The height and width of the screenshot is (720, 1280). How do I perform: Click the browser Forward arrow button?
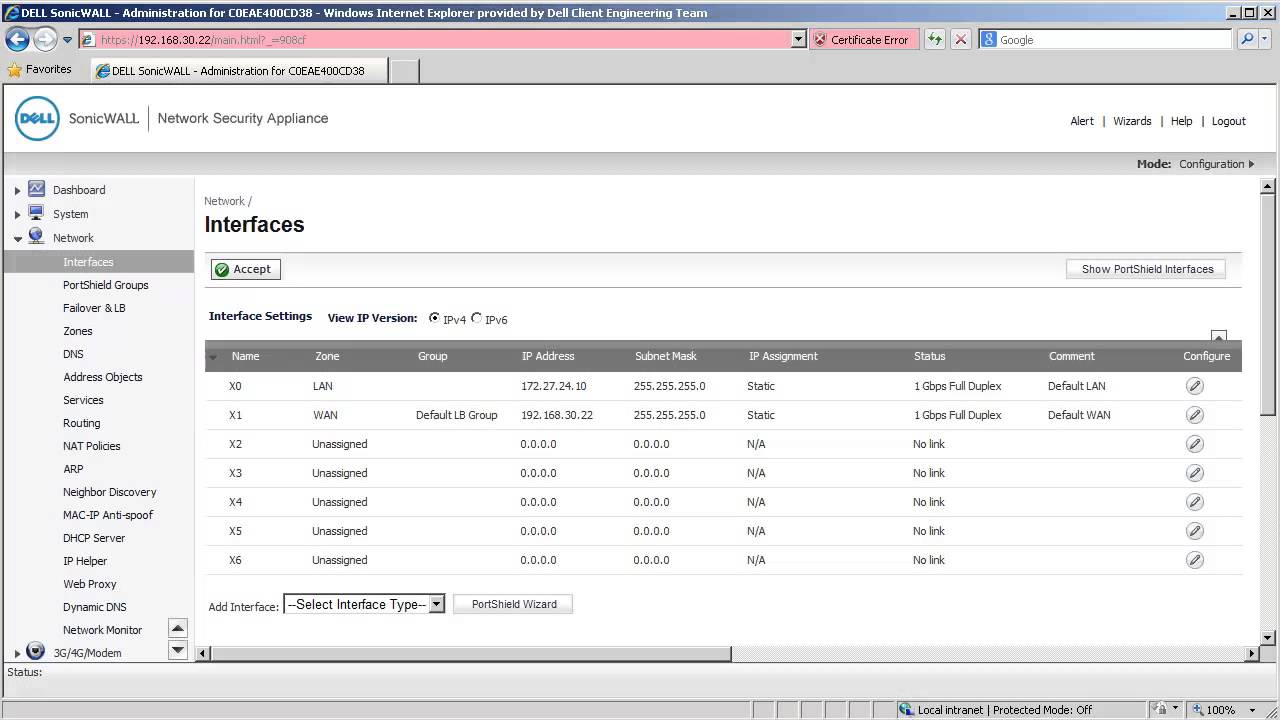pos(45,39)
